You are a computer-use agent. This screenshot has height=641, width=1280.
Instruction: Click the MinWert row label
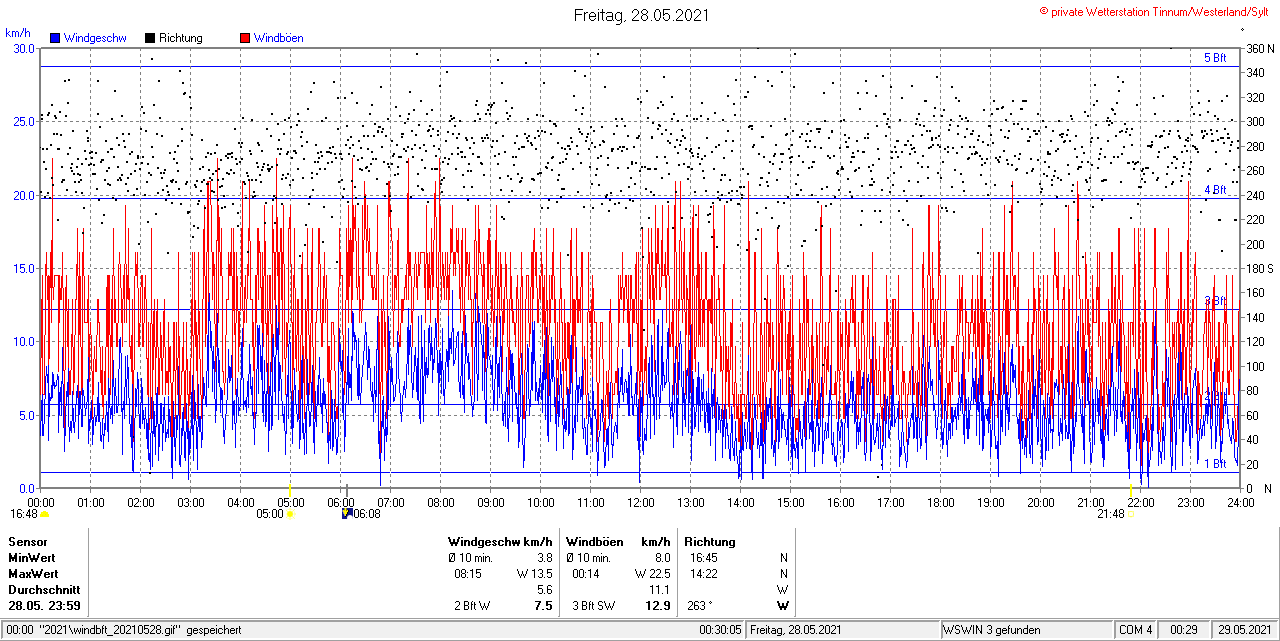(32, 558)
